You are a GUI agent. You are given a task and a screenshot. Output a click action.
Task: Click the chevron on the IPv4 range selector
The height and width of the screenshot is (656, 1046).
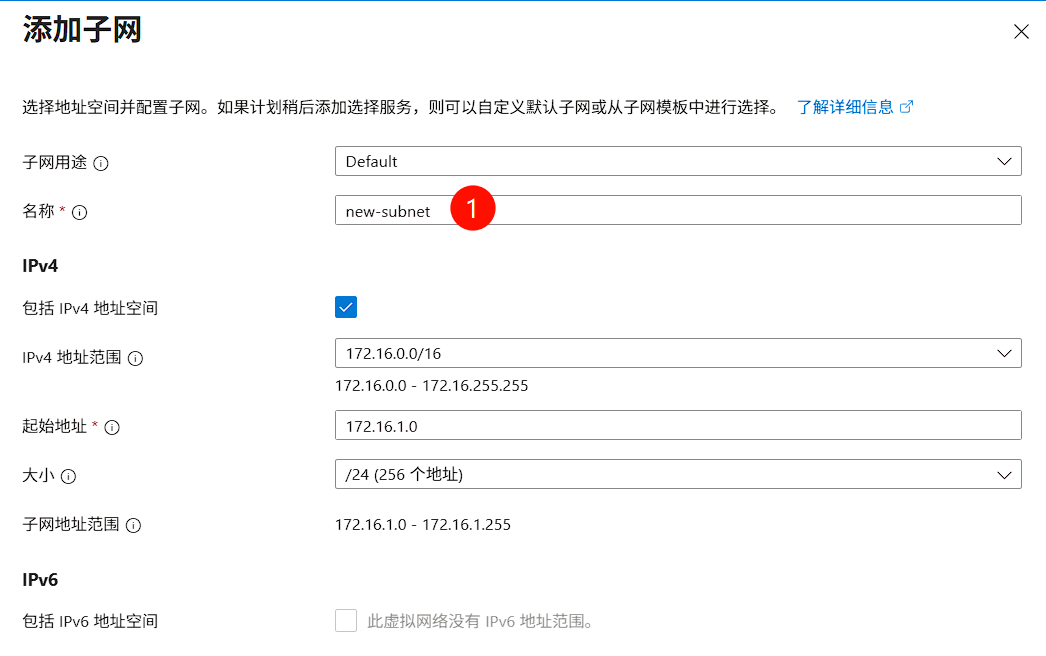pyautogui.click(x=1005, y=353)
